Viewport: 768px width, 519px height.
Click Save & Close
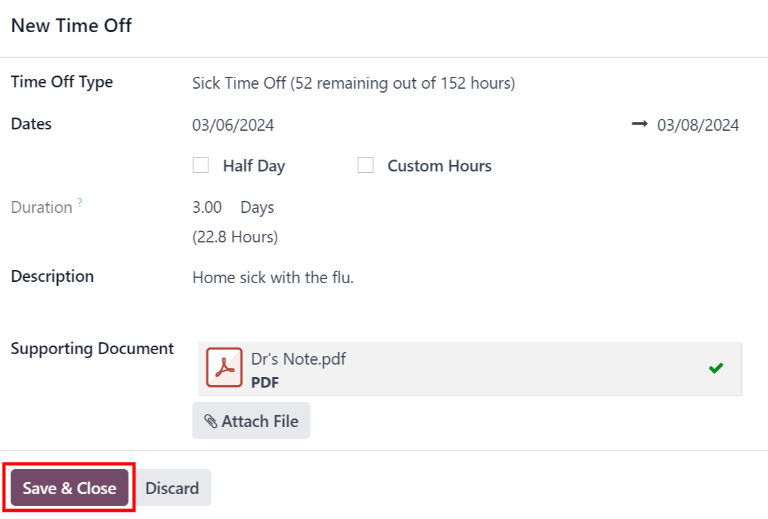click(70, 488)
